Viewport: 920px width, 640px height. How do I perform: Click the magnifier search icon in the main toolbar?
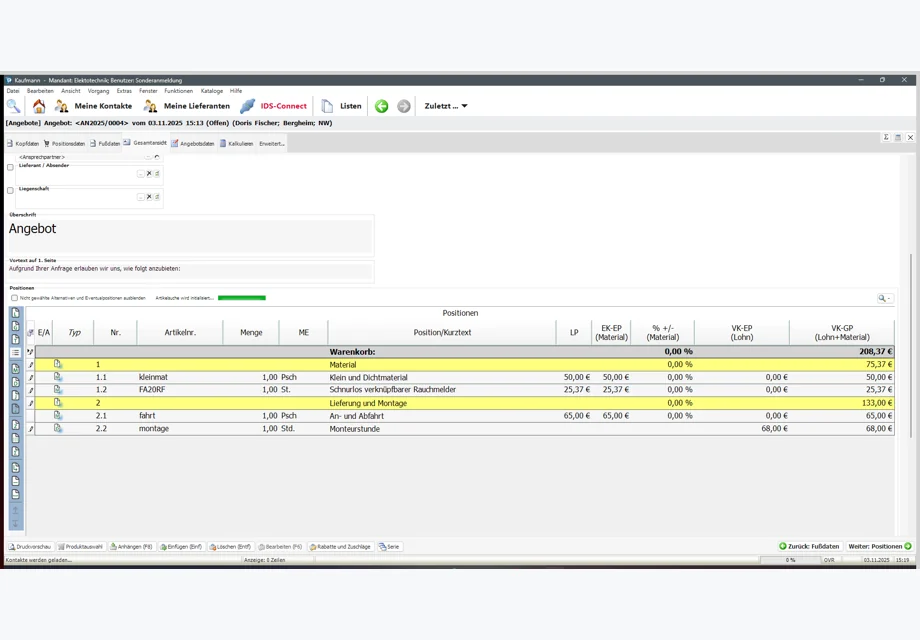[13, 106]
